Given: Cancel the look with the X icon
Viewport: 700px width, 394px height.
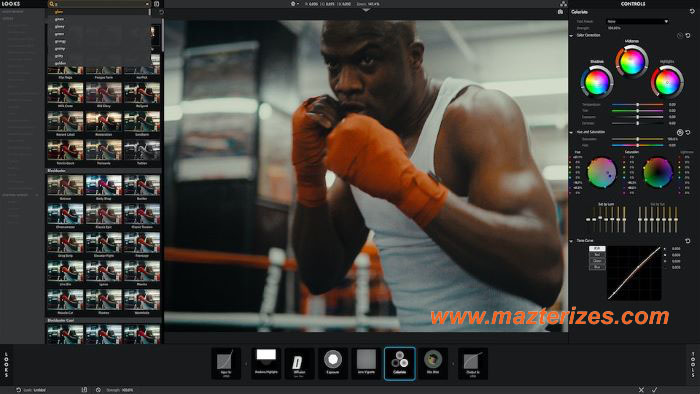Looking at the screenshot, I should pyautogui.click(x=641, y=390).
